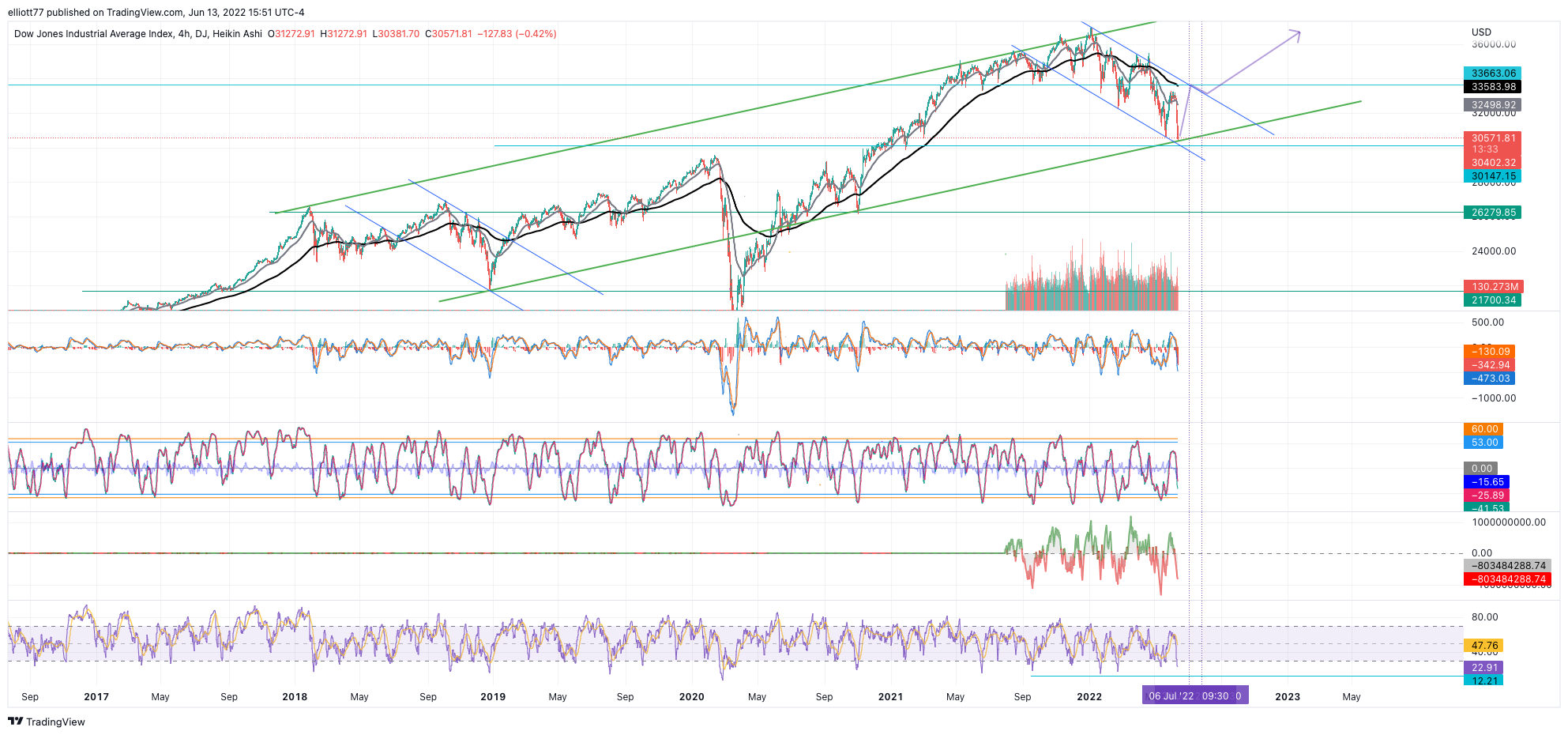Click the high value H31272.91
The width and height of the screenshot is (1568, 735).
[344, 34]
